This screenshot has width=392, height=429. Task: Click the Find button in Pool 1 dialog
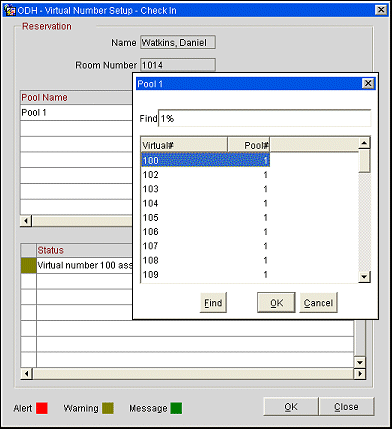[x=213, y=303]
